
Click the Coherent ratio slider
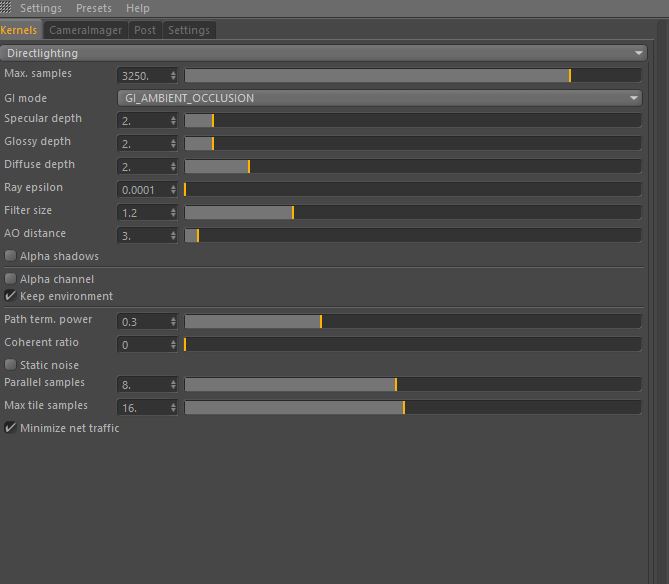click(413, 345)
